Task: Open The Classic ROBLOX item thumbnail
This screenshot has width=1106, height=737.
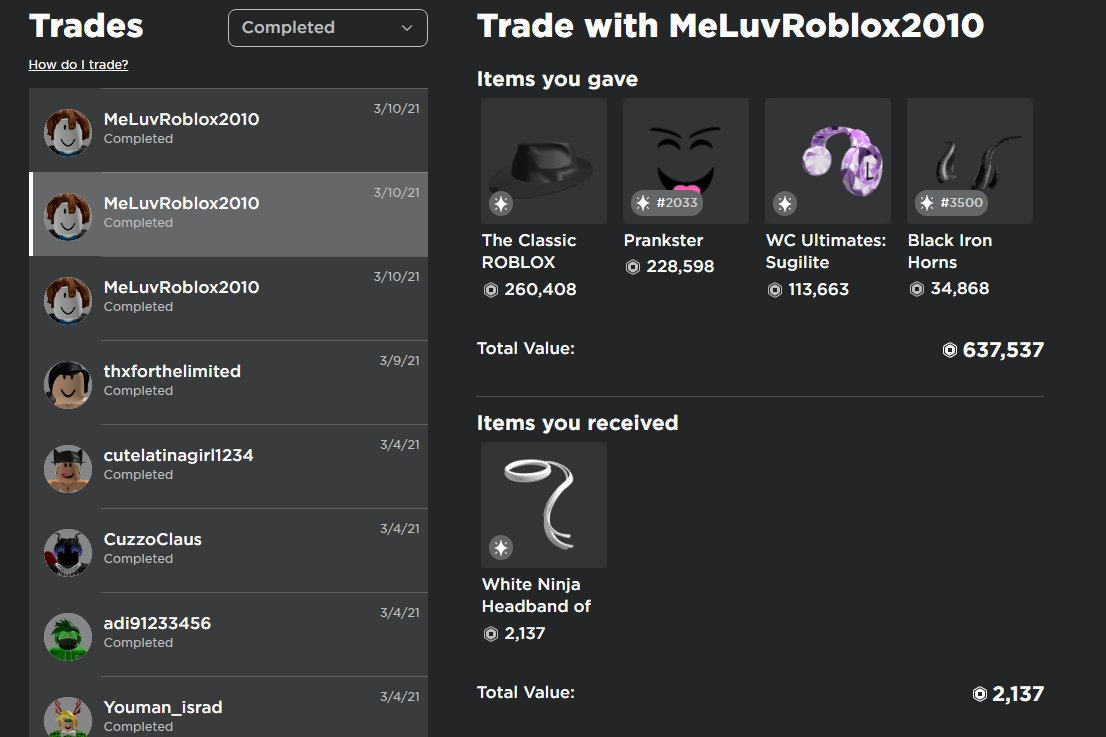Action: [544, 161]
